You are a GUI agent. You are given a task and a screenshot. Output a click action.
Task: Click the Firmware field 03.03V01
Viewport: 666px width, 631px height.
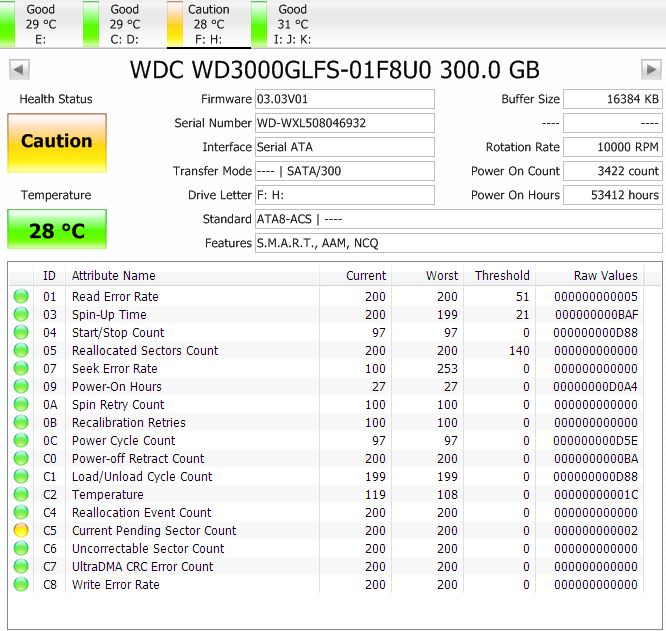(x=344, y=99)
